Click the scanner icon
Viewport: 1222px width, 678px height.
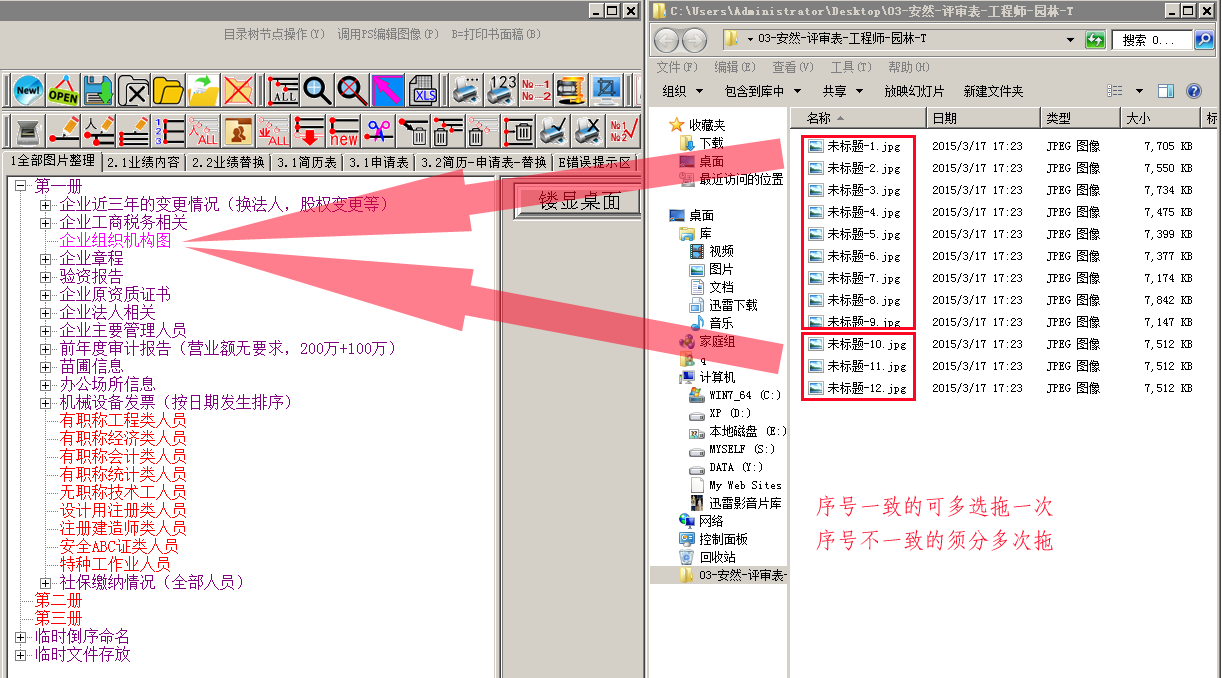(x=28, y=130)
